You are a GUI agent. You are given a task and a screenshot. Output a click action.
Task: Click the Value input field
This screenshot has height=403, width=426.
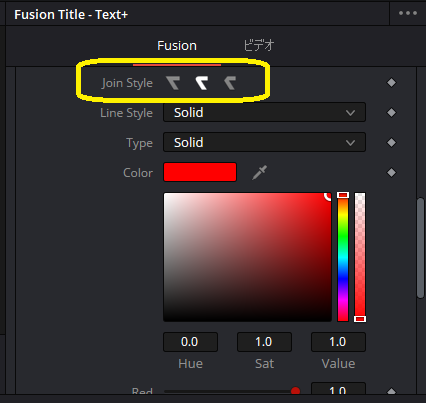(338, 342)
